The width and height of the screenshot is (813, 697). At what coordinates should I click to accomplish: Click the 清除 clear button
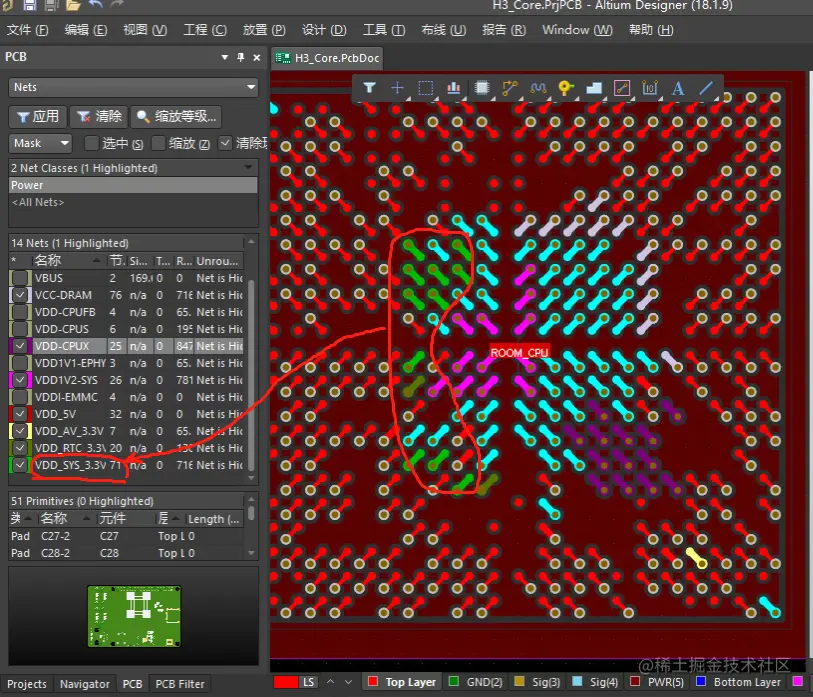click(99, 116)
